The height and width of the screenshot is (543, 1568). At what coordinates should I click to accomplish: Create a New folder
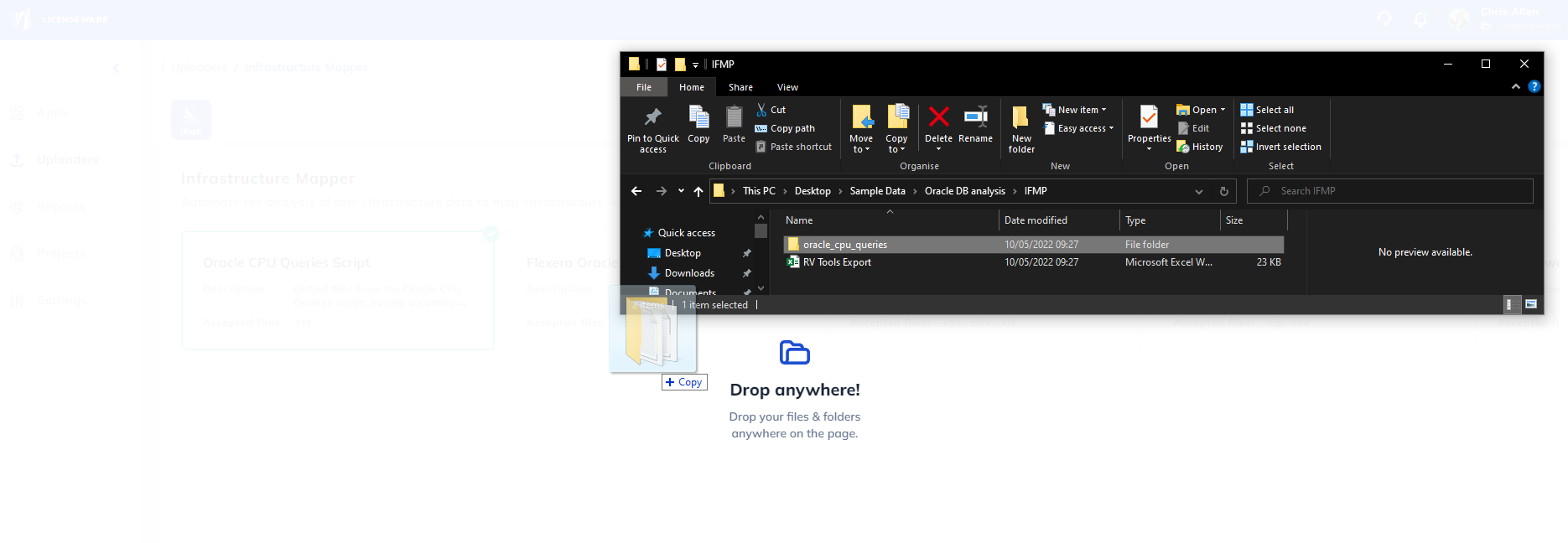[1021, 129]
